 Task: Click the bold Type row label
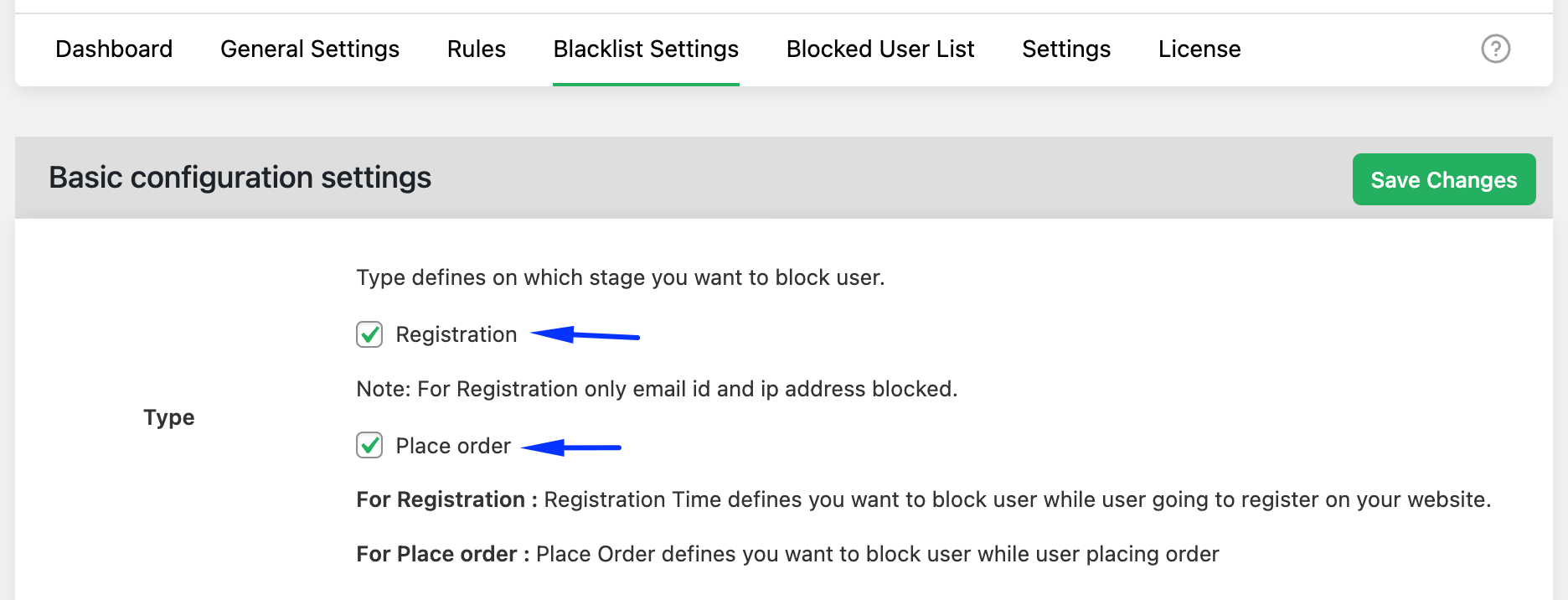168,417
